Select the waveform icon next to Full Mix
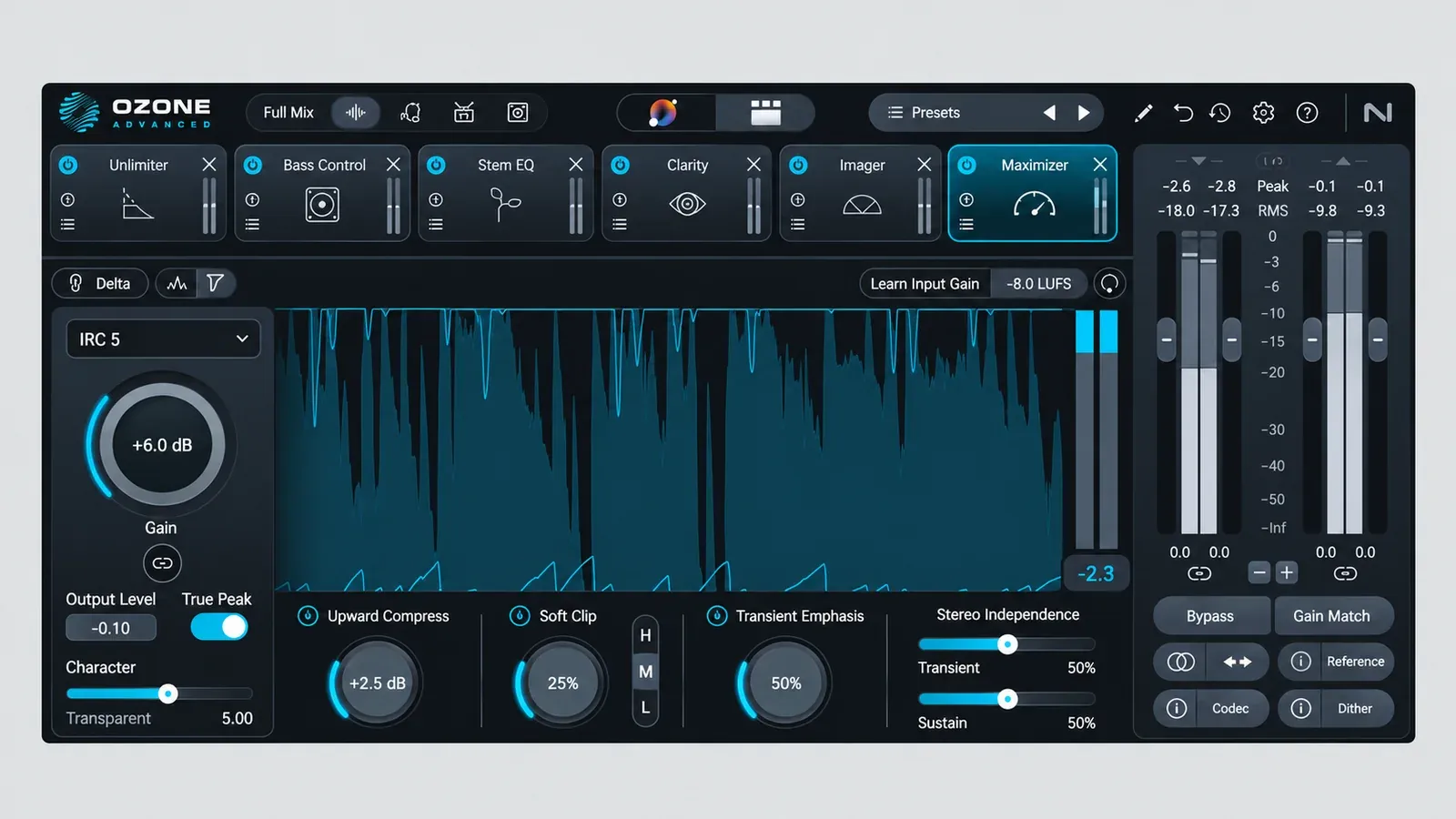 (355, 113)
